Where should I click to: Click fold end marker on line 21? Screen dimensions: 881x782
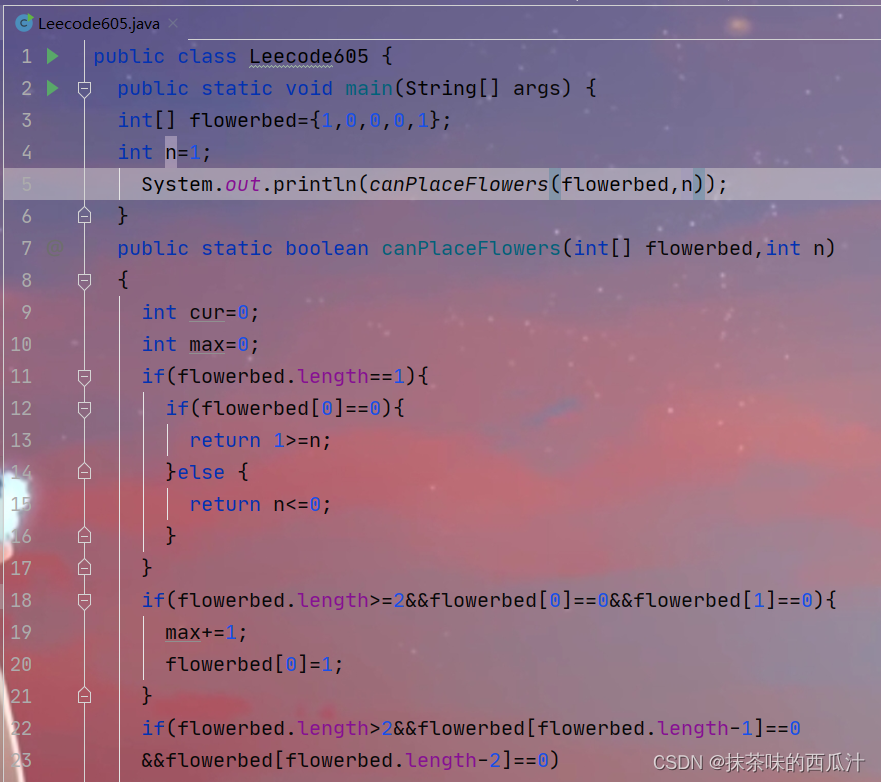(x=84, y=695)
